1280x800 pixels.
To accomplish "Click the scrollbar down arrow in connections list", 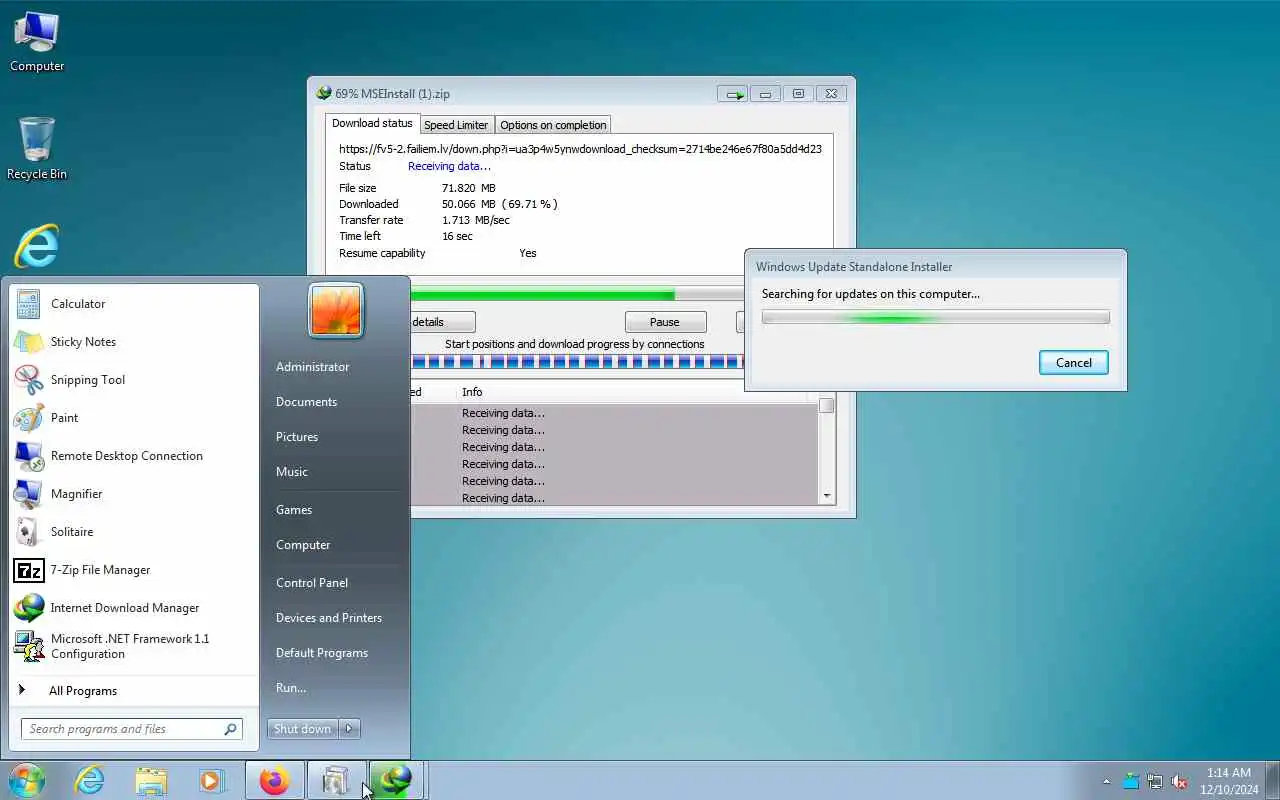I will pos(826,496).
